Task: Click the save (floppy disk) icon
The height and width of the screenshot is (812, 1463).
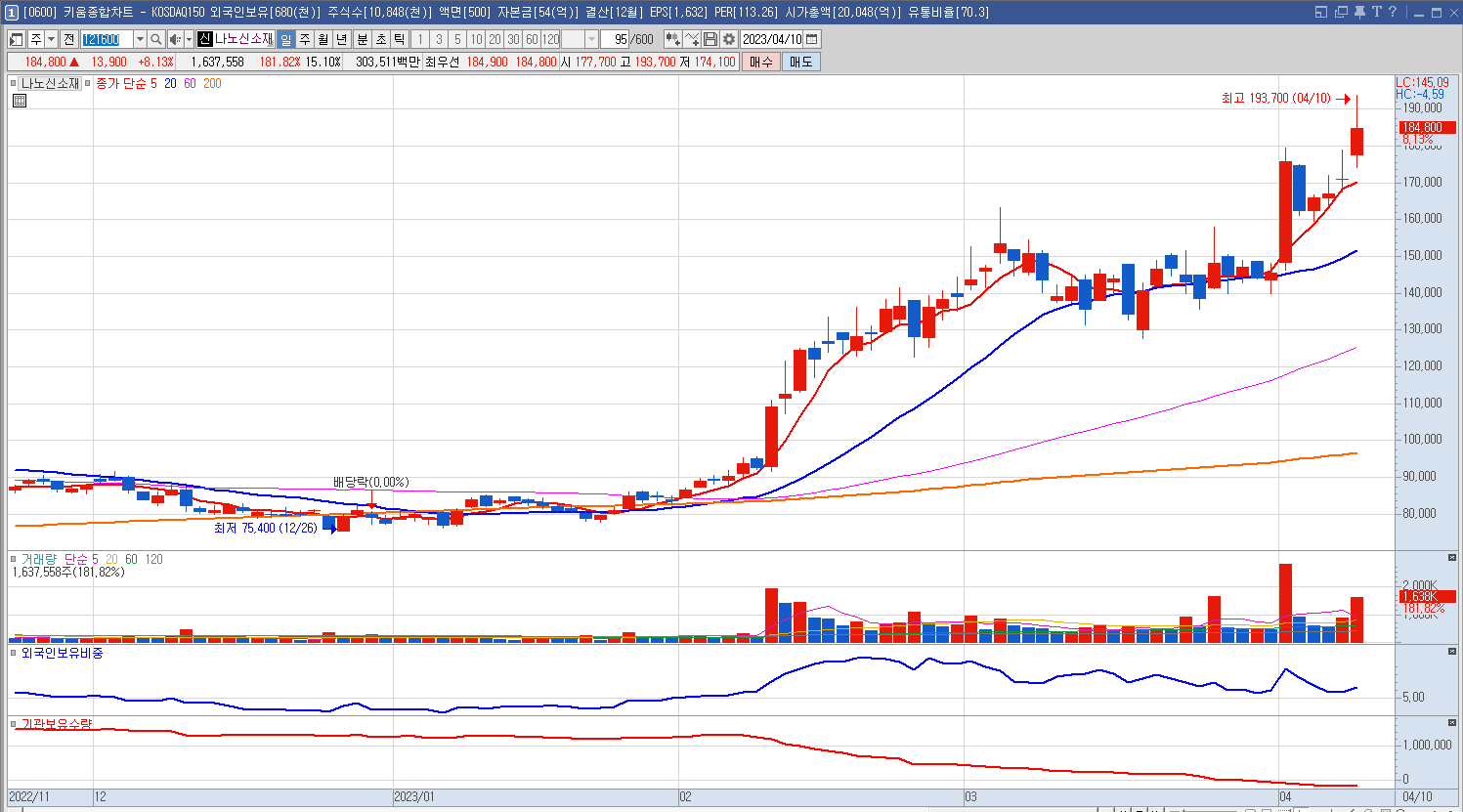Action: pyautogui.click(x=710, y=39)
